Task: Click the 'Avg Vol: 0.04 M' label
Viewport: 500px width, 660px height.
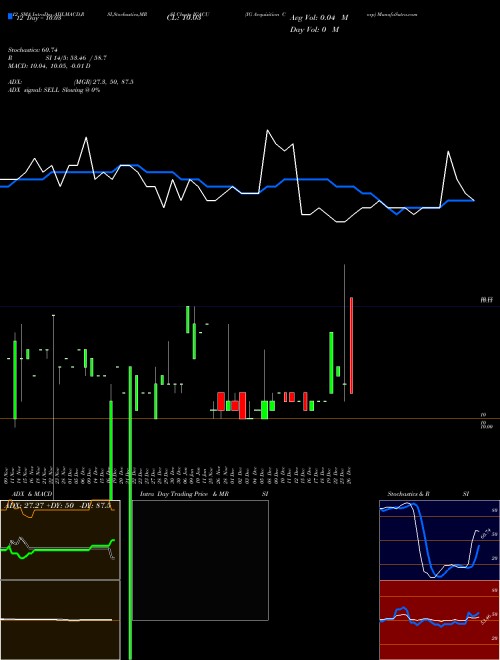Action: (319, 18)
